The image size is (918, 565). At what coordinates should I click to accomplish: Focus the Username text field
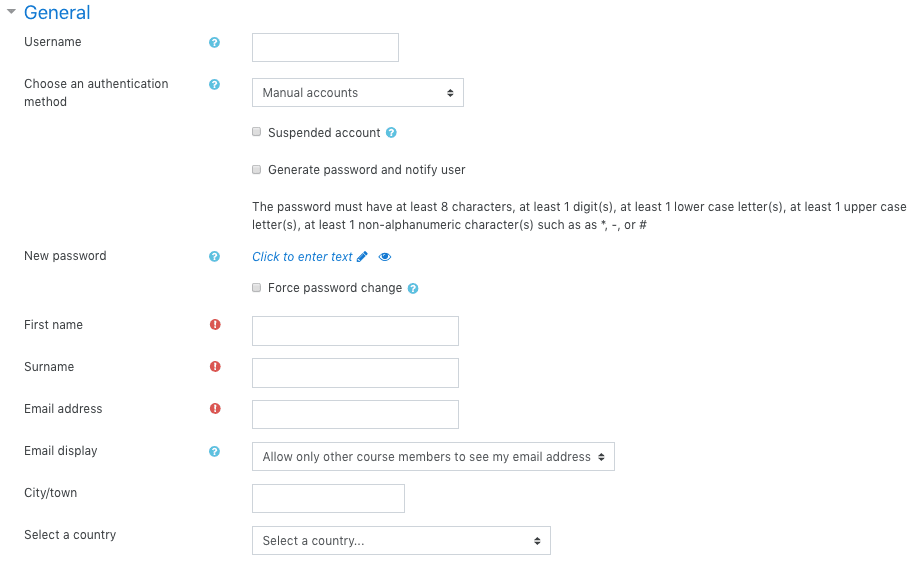(325, 47)
